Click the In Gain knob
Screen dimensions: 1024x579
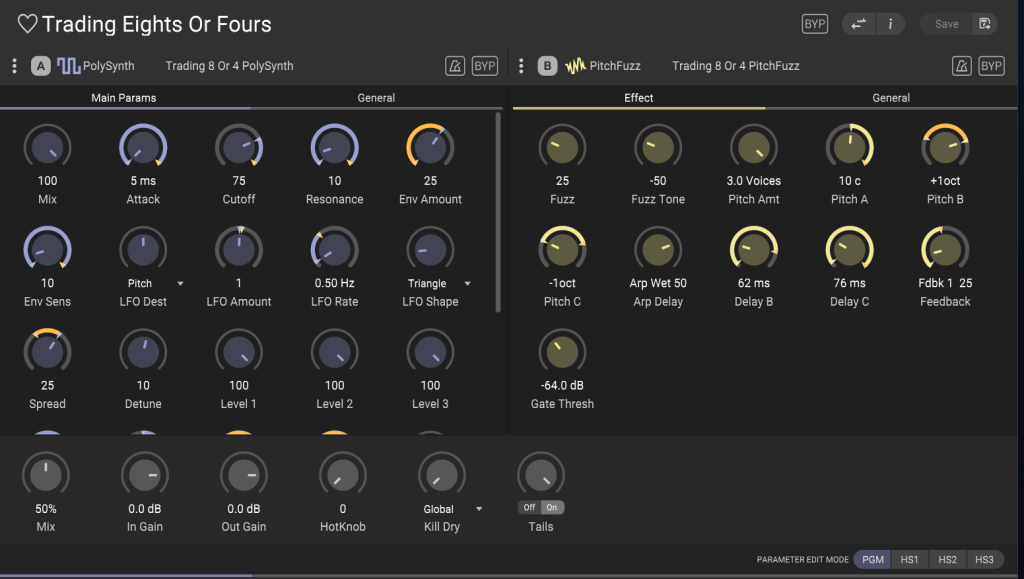point(145,475)
